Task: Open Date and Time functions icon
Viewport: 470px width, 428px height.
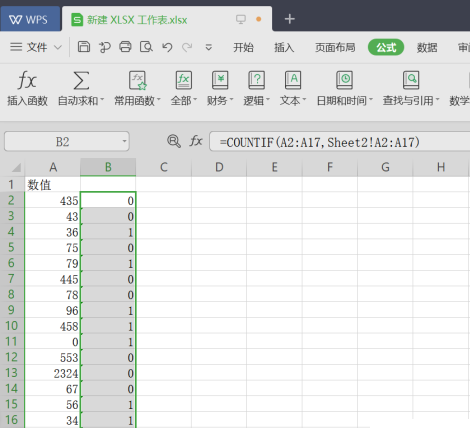Action: [344, 80]
